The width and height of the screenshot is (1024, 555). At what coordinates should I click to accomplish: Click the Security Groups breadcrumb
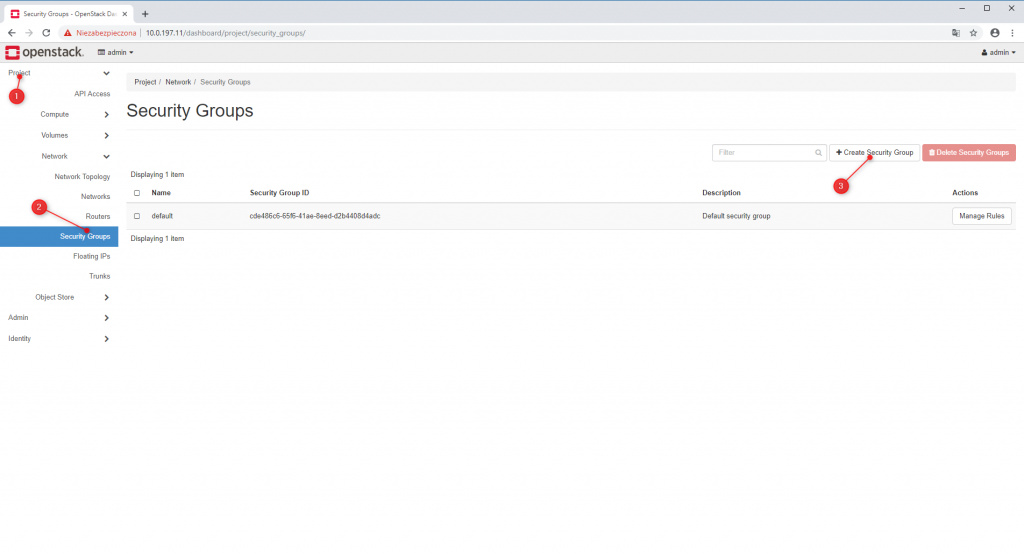[225, 82]
